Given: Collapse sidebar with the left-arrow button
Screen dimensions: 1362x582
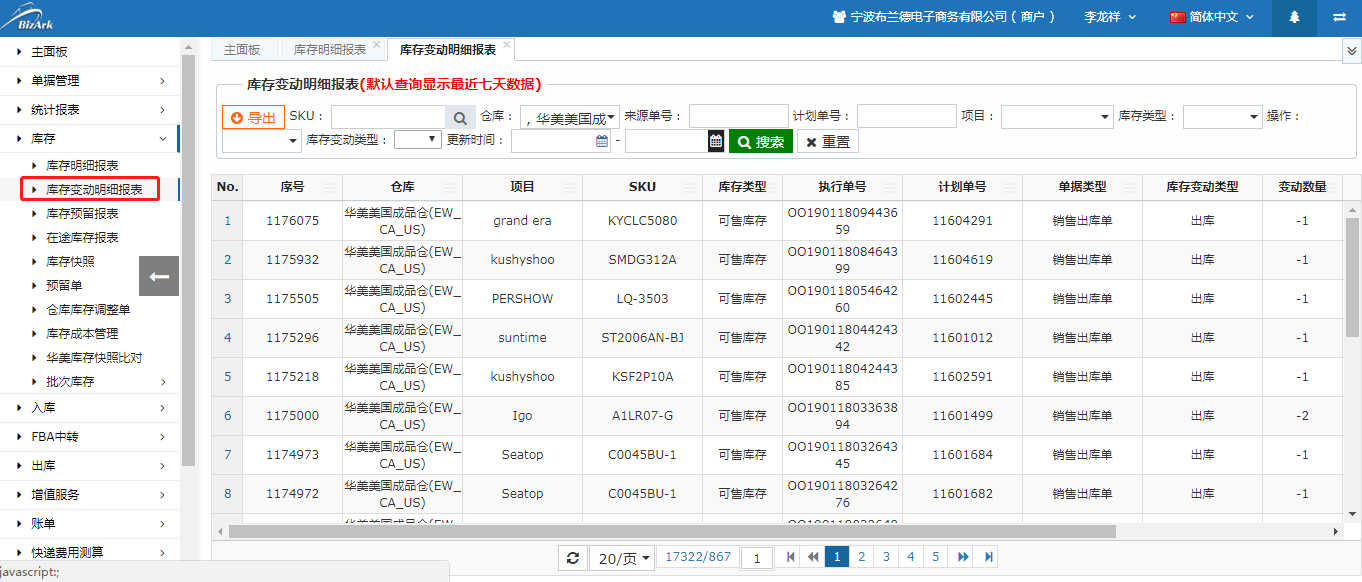Looking at the screenshot, I should [159, 276].
